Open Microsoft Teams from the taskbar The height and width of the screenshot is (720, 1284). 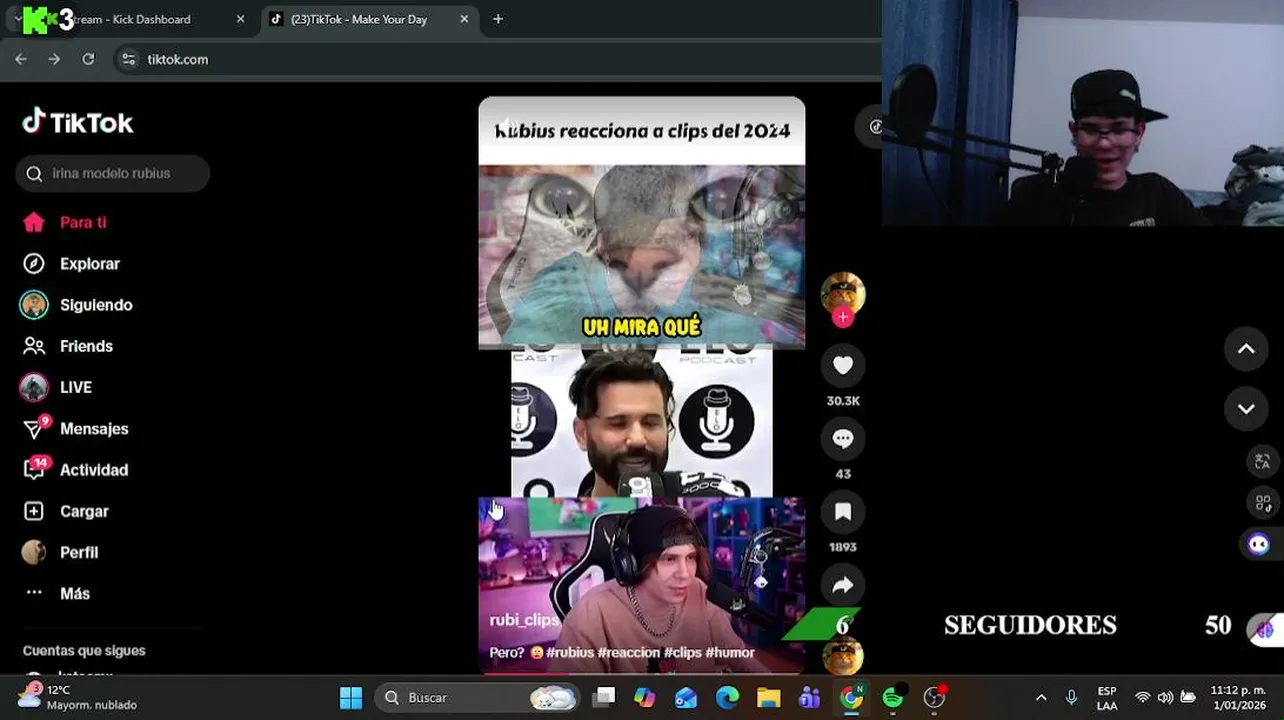click(809, 697)
